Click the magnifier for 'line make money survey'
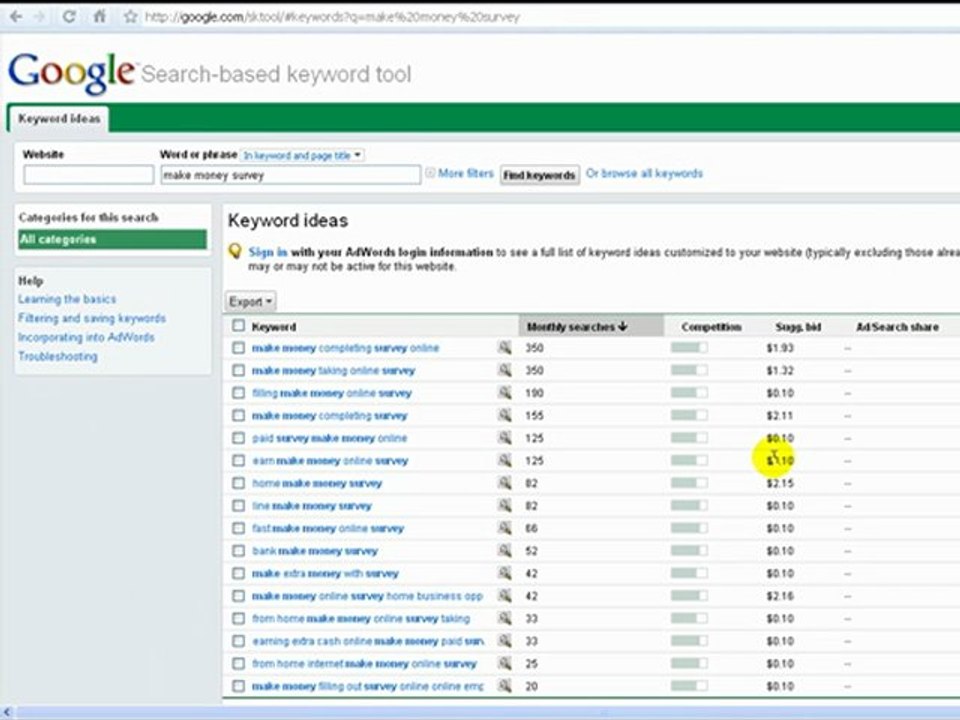960x720 pixels. click(504, 506)
